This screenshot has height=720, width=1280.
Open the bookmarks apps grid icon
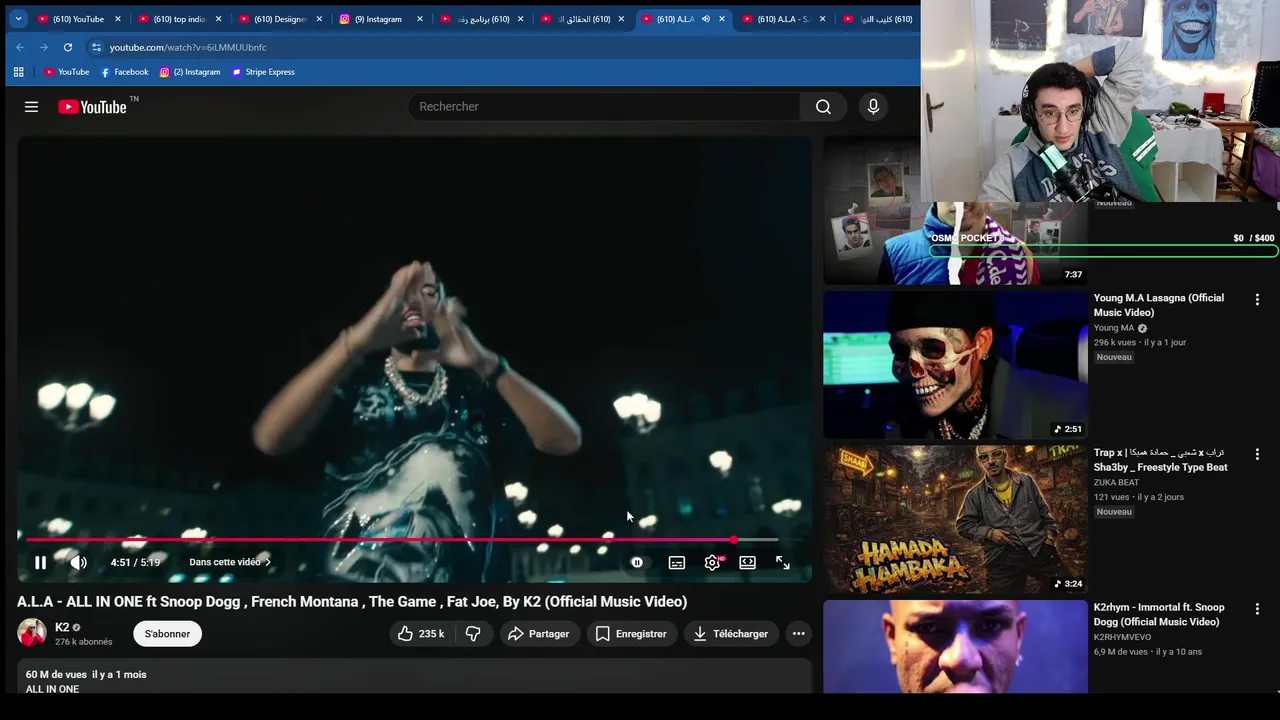click(18, 72)
